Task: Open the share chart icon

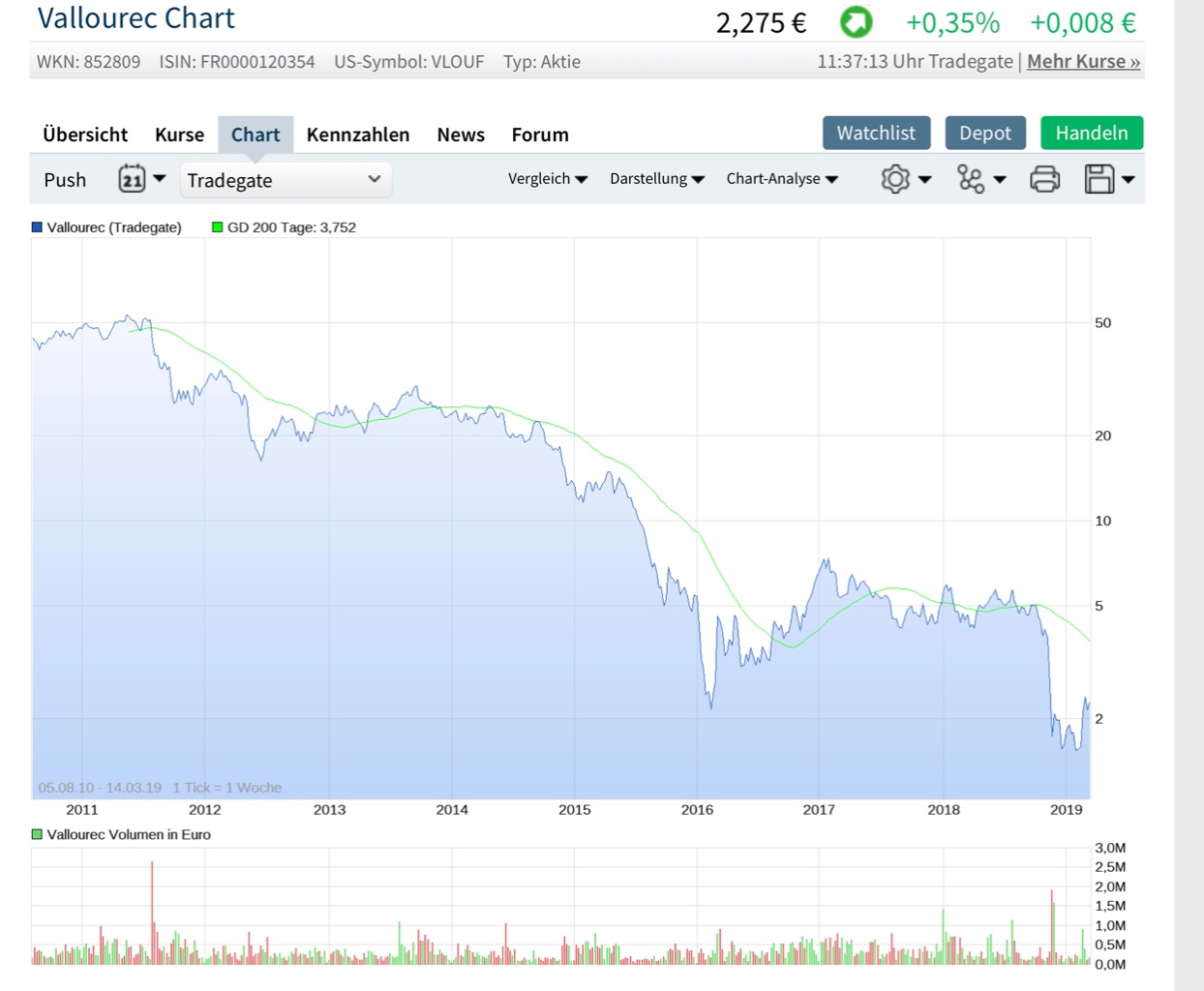Action: pos(970,179)
